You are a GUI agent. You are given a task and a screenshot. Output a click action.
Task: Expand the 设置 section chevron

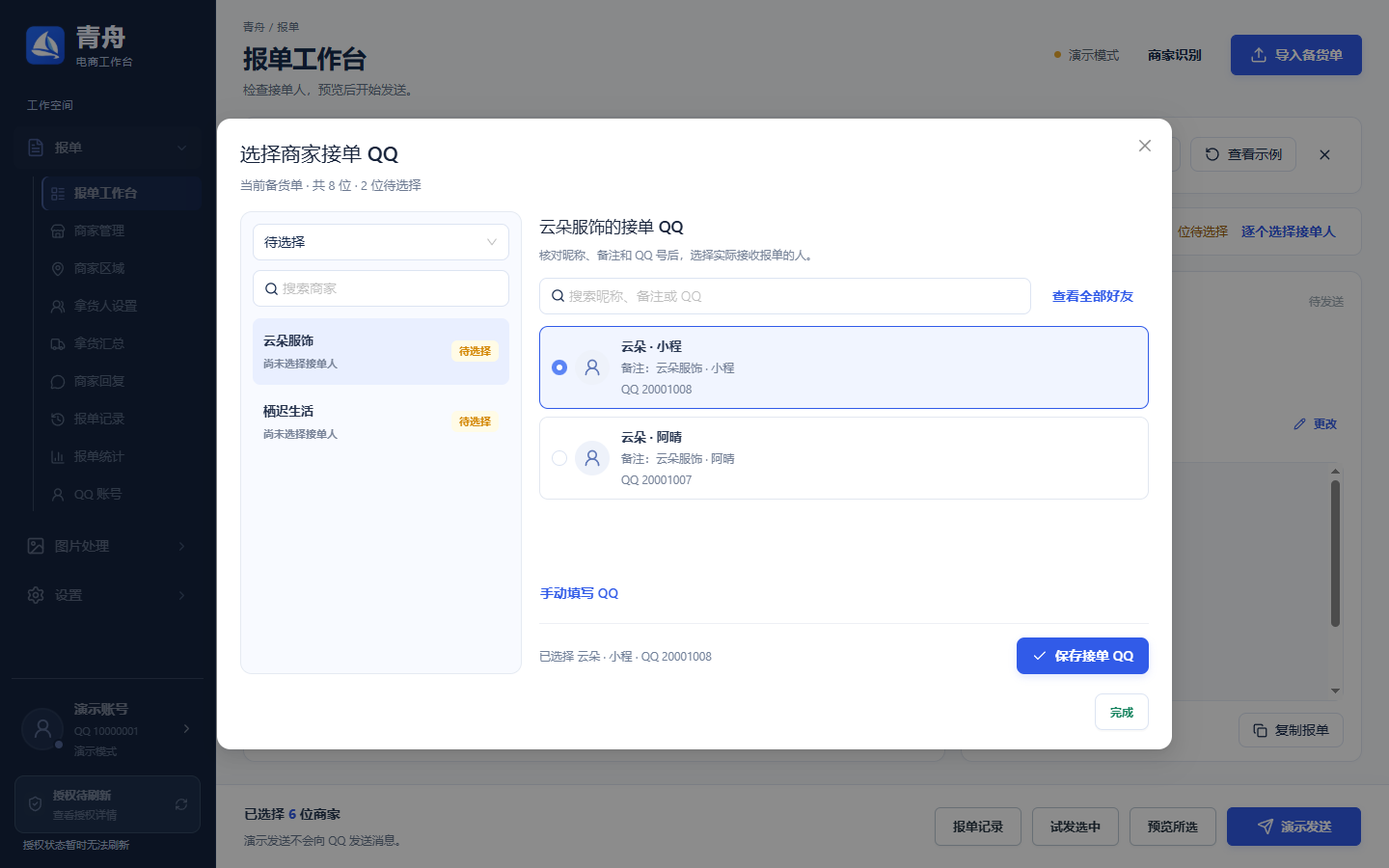181,595
